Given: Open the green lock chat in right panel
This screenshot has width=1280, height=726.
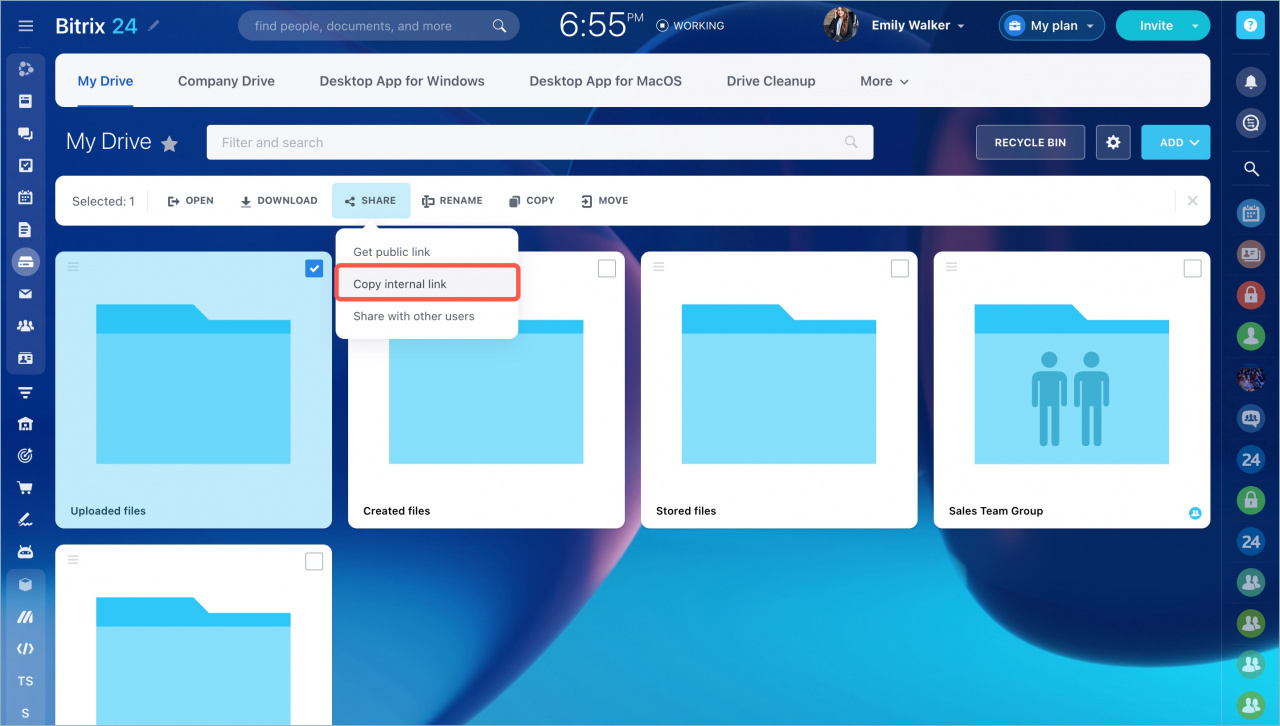Looking at the screenshot, I should coord(1251,499).
